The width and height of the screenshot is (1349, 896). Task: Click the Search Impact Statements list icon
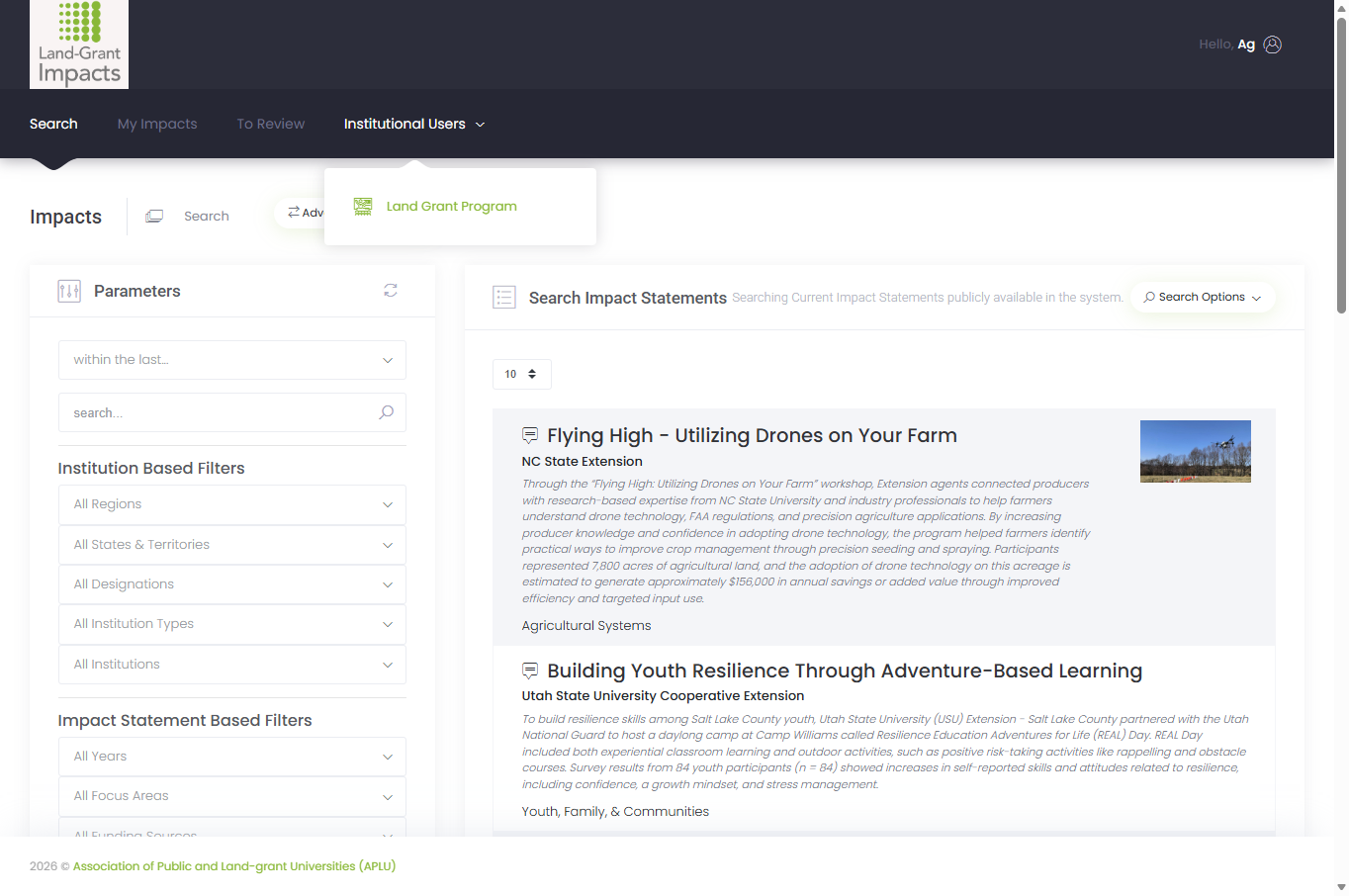point(504,297)
